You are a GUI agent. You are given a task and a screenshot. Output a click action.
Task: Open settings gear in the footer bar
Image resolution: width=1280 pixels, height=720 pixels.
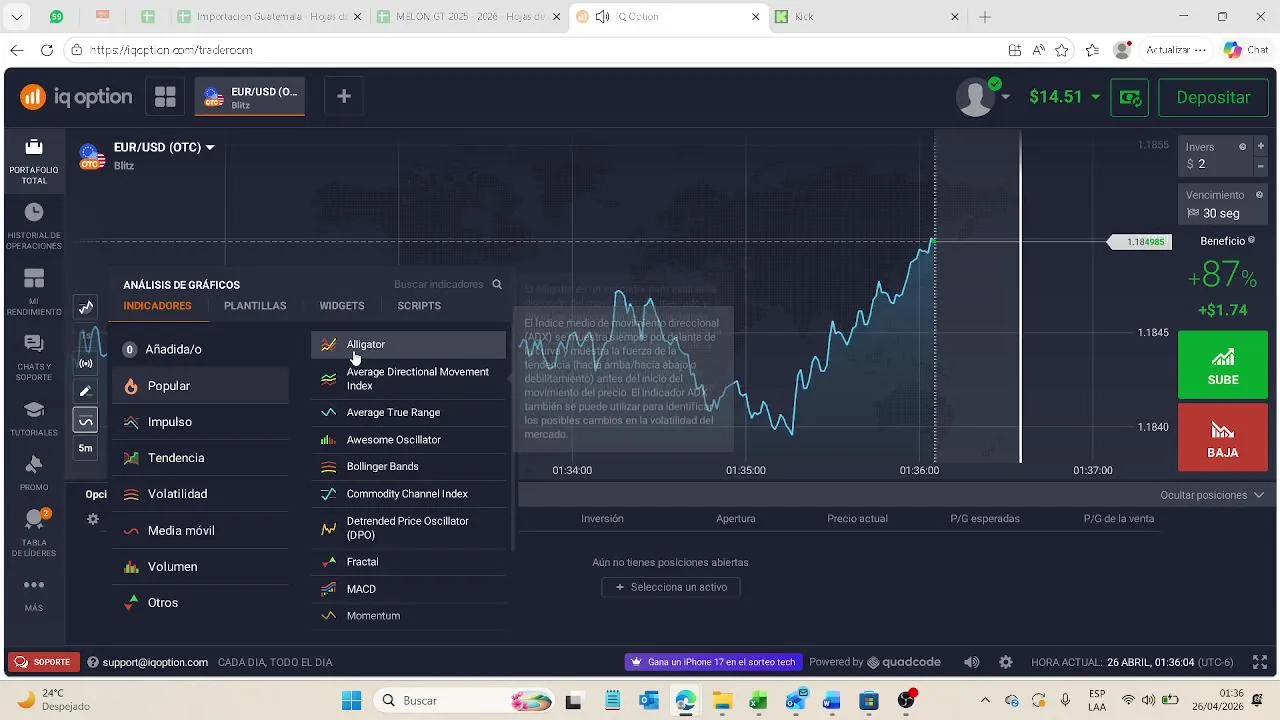[1006, 662]
